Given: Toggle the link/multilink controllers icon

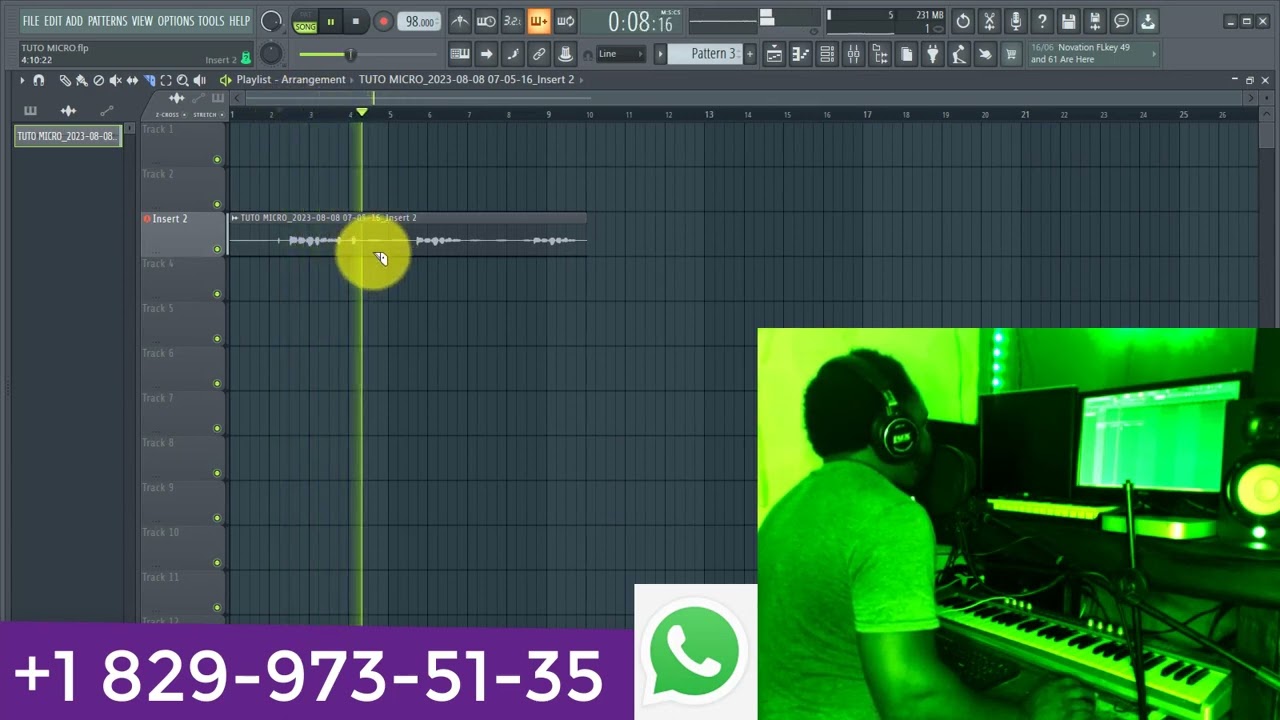Looking at the screenshot, I should click(x=538, y=54).
